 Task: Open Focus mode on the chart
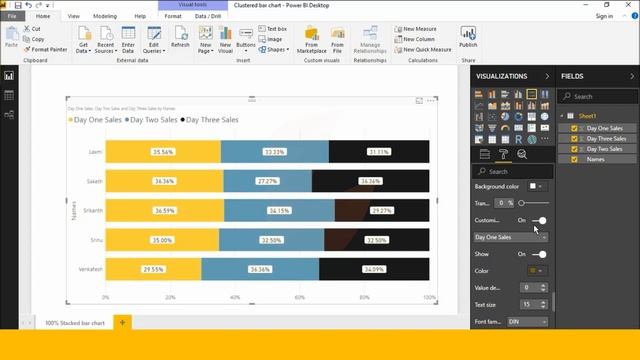point(419,100)
